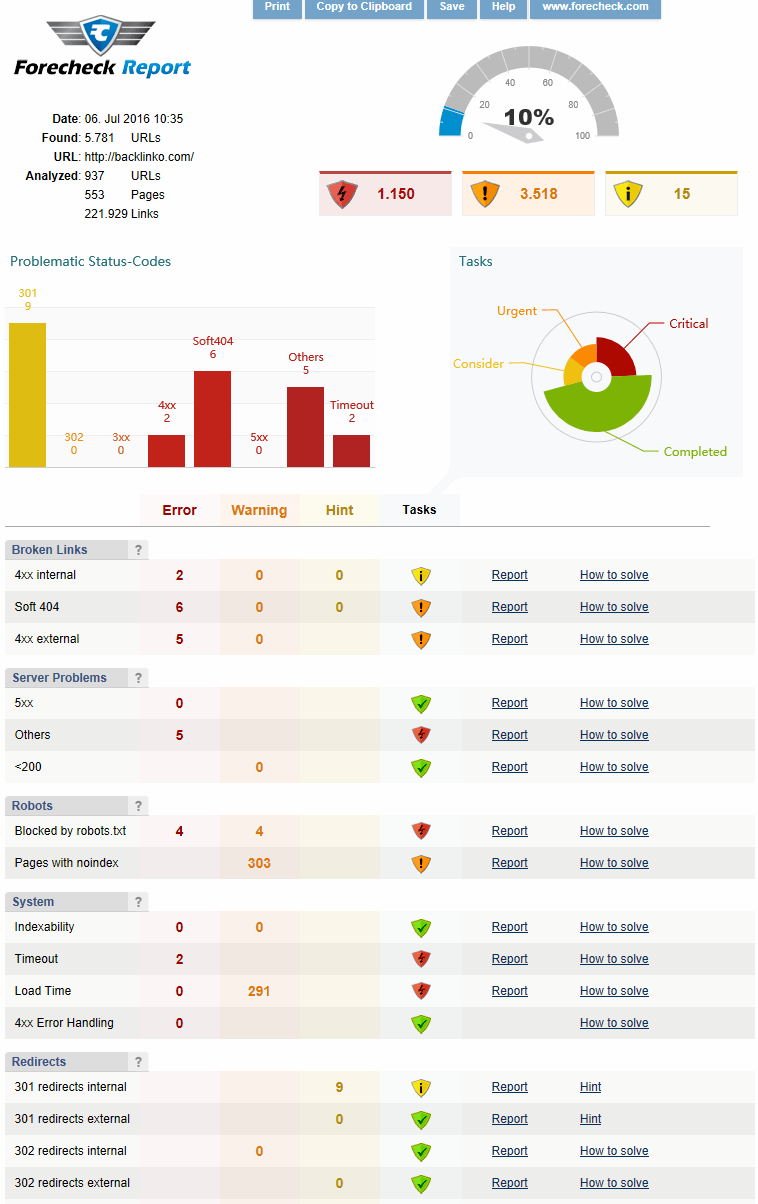Open the Redirects help question mark
The width and height of the screenshot is (758, 1204).
(x=139, y=1062)
